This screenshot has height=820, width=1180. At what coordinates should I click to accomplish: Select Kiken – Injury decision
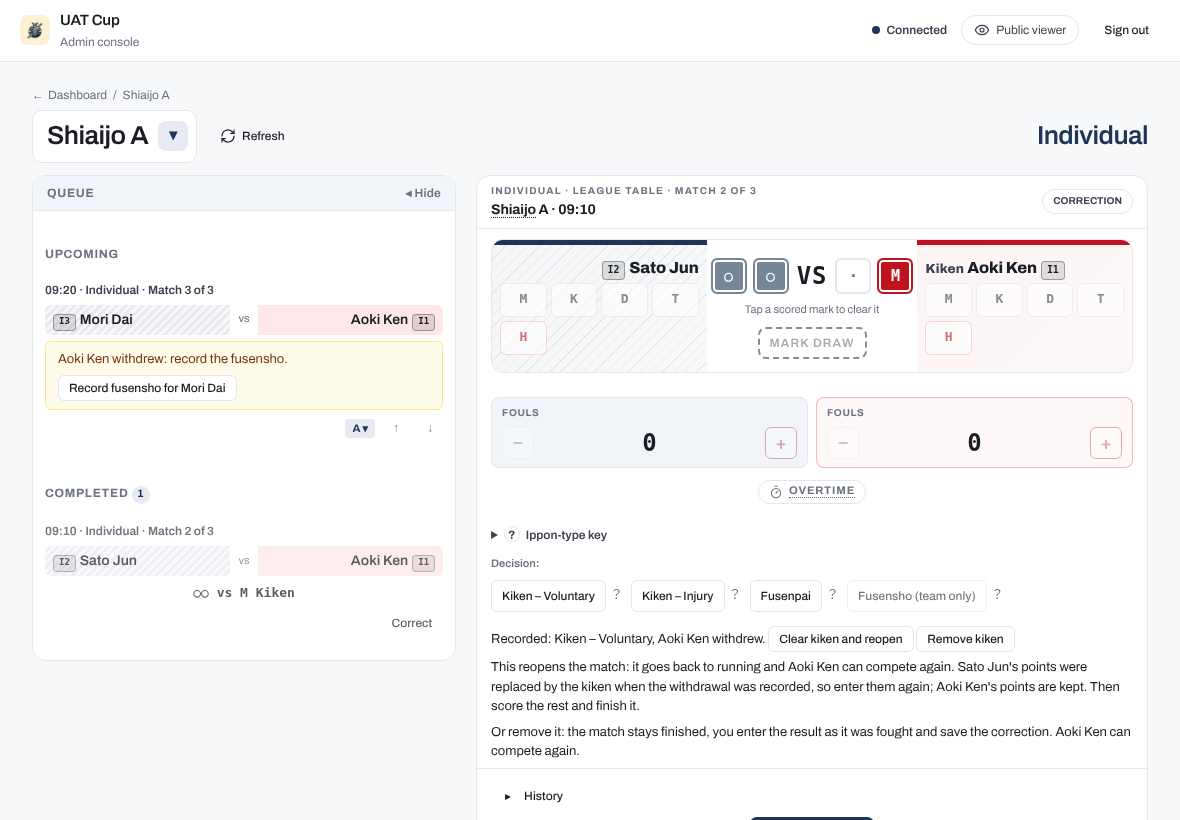click(x=677, y=596)
